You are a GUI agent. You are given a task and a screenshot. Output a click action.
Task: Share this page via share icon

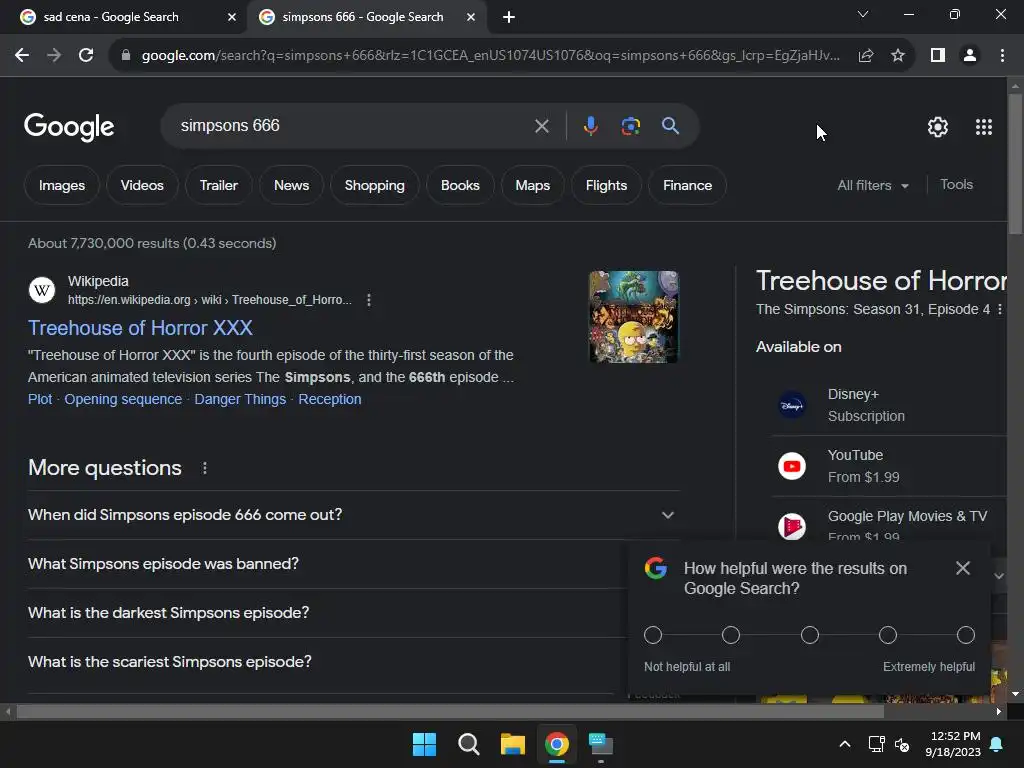coord(866,56)
